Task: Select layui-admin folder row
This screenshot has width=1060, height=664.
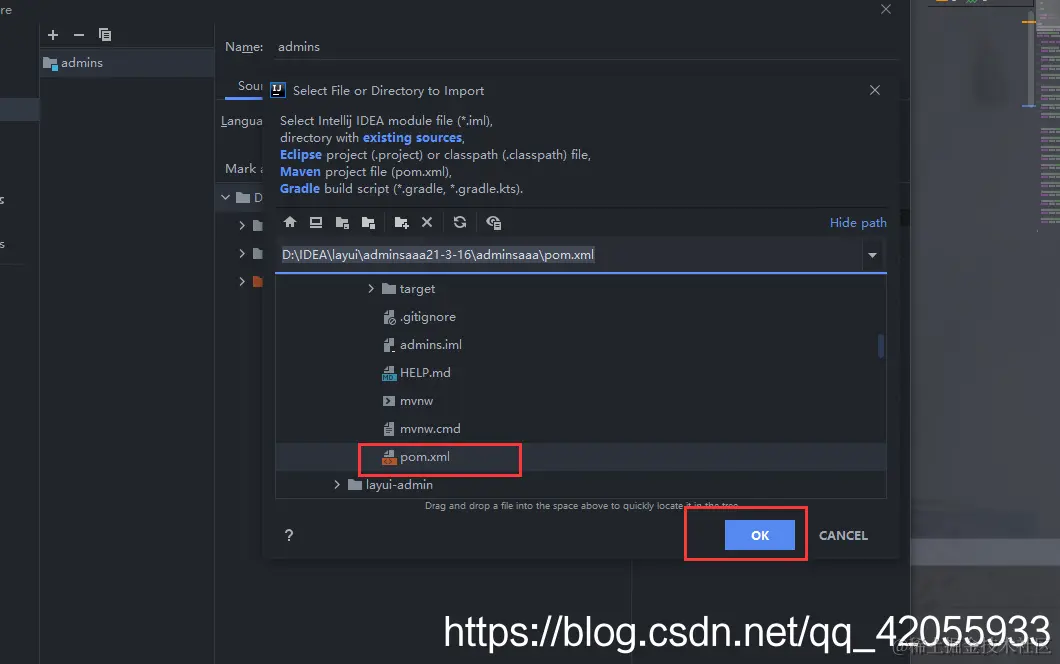Action: [581, 485]
